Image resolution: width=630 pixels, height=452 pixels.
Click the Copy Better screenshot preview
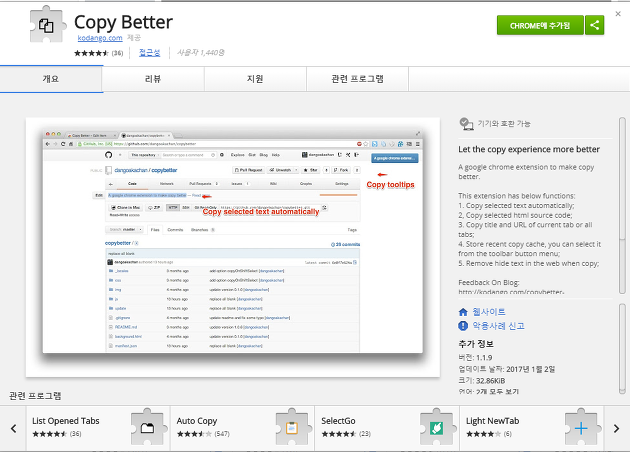(233, 247)
